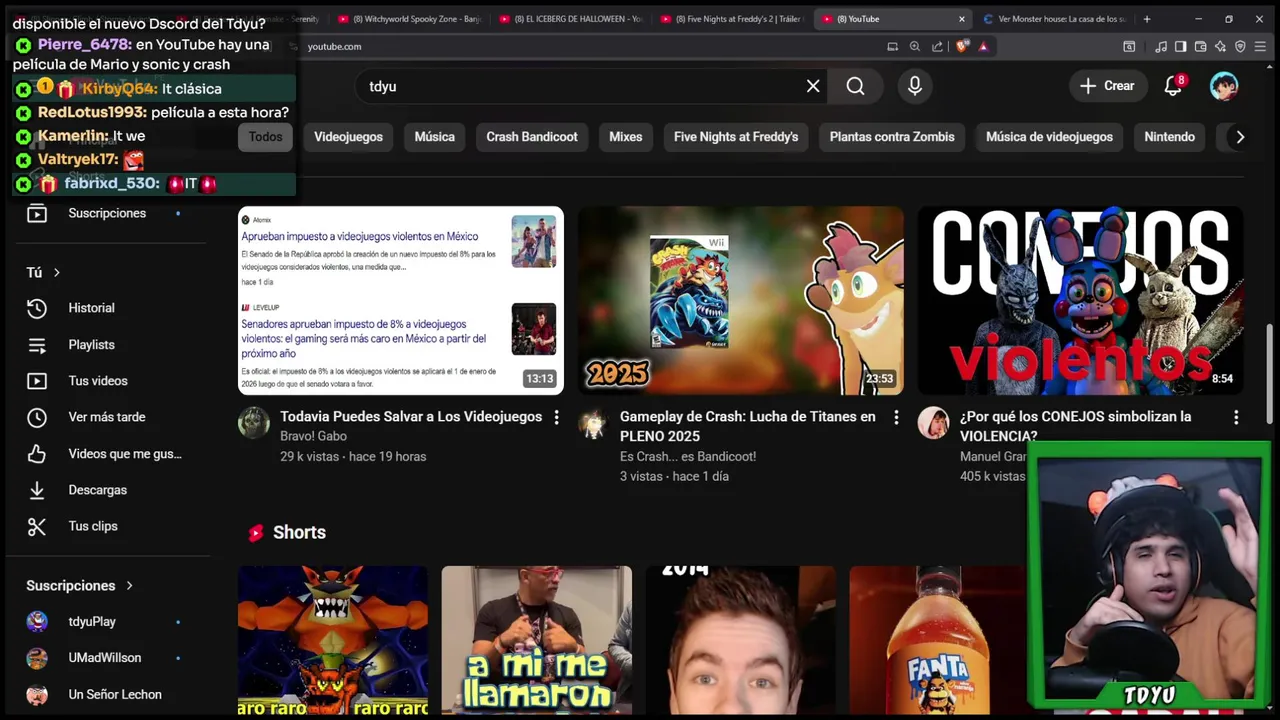
Task: Select the Crash Bandicoot chip
Action: pyautogui.click(x=532, y=137)
